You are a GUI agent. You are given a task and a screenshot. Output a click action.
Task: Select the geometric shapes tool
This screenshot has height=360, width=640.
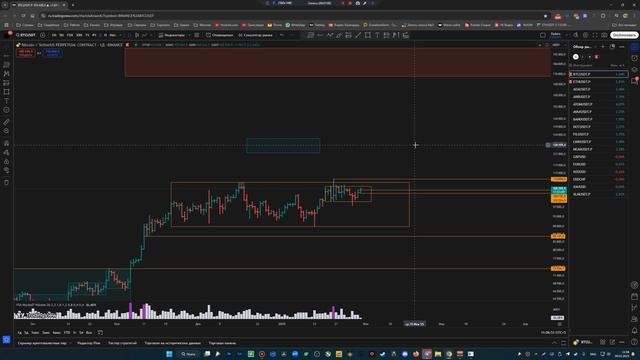coord(7,92)
